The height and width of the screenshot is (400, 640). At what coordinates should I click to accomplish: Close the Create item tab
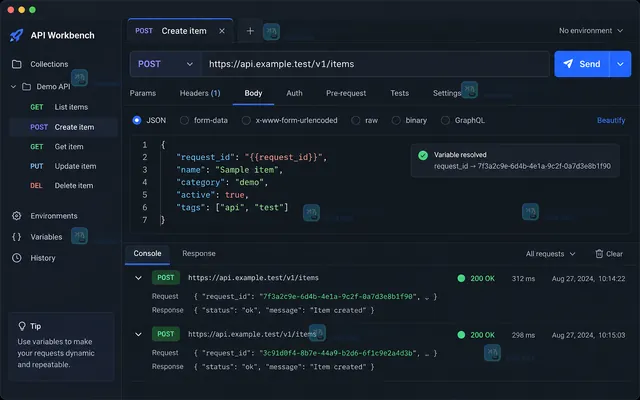click(222, 31)
